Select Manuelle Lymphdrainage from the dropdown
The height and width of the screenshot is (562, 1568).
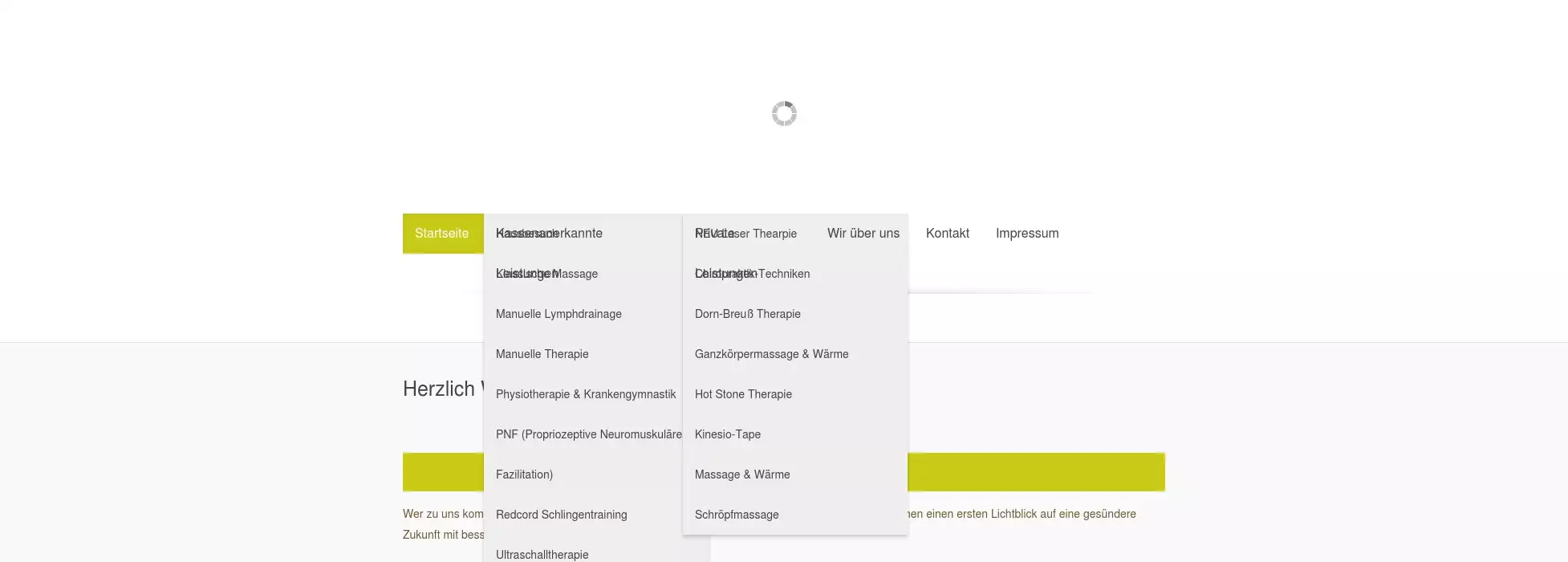tap(559, 314)
